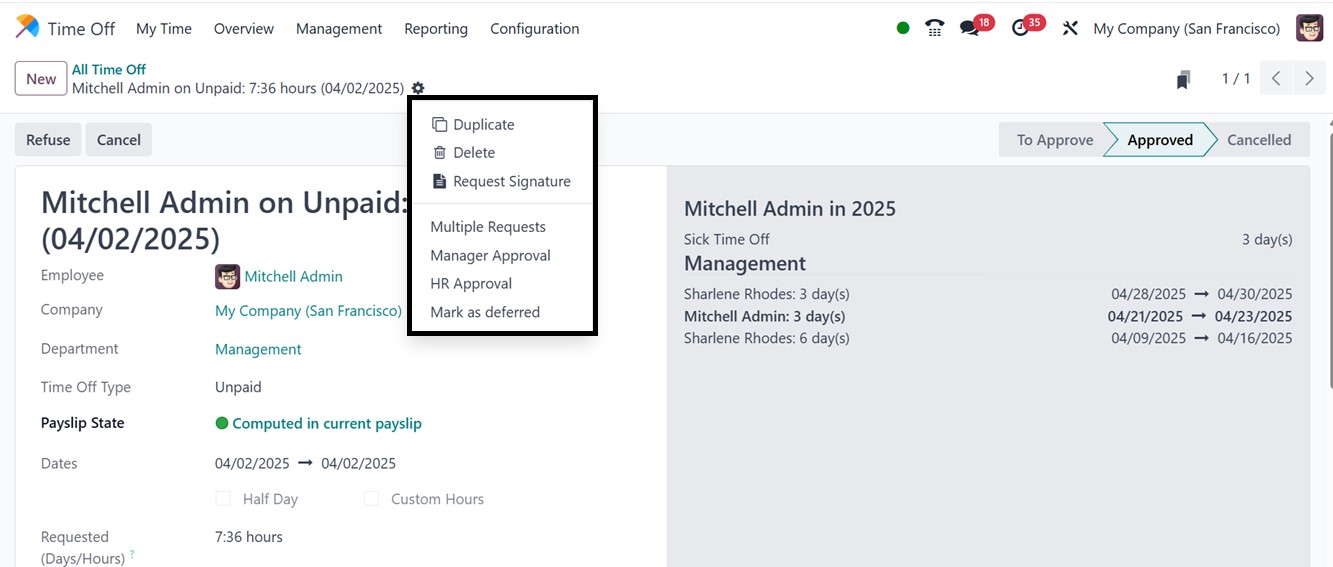Go to next record arrow
Viewport: 1333px width, 567px height.
pyautogui.click(x=1309, y=79)
